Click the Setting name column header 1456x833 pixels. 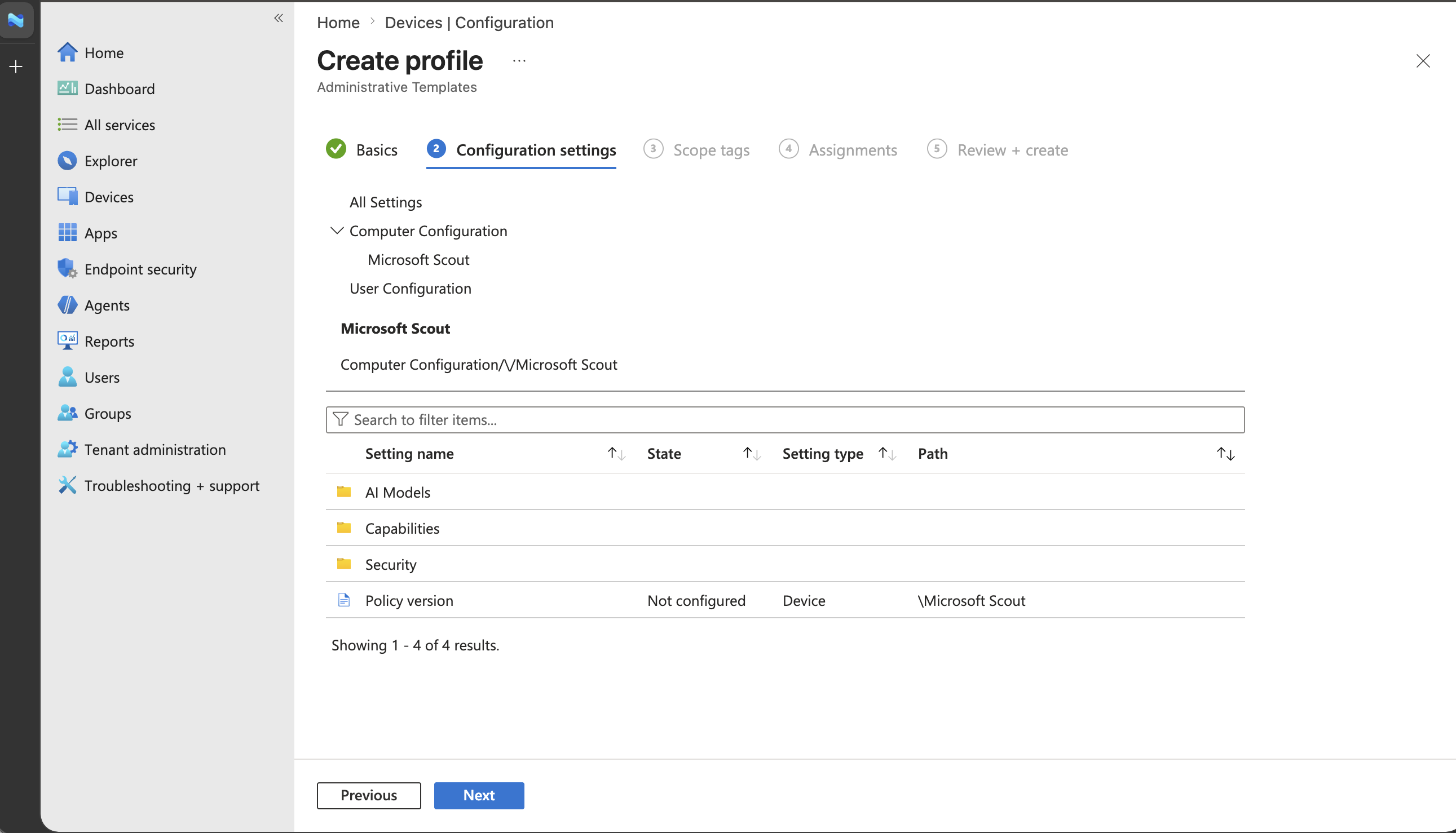(x=409, y=454)
